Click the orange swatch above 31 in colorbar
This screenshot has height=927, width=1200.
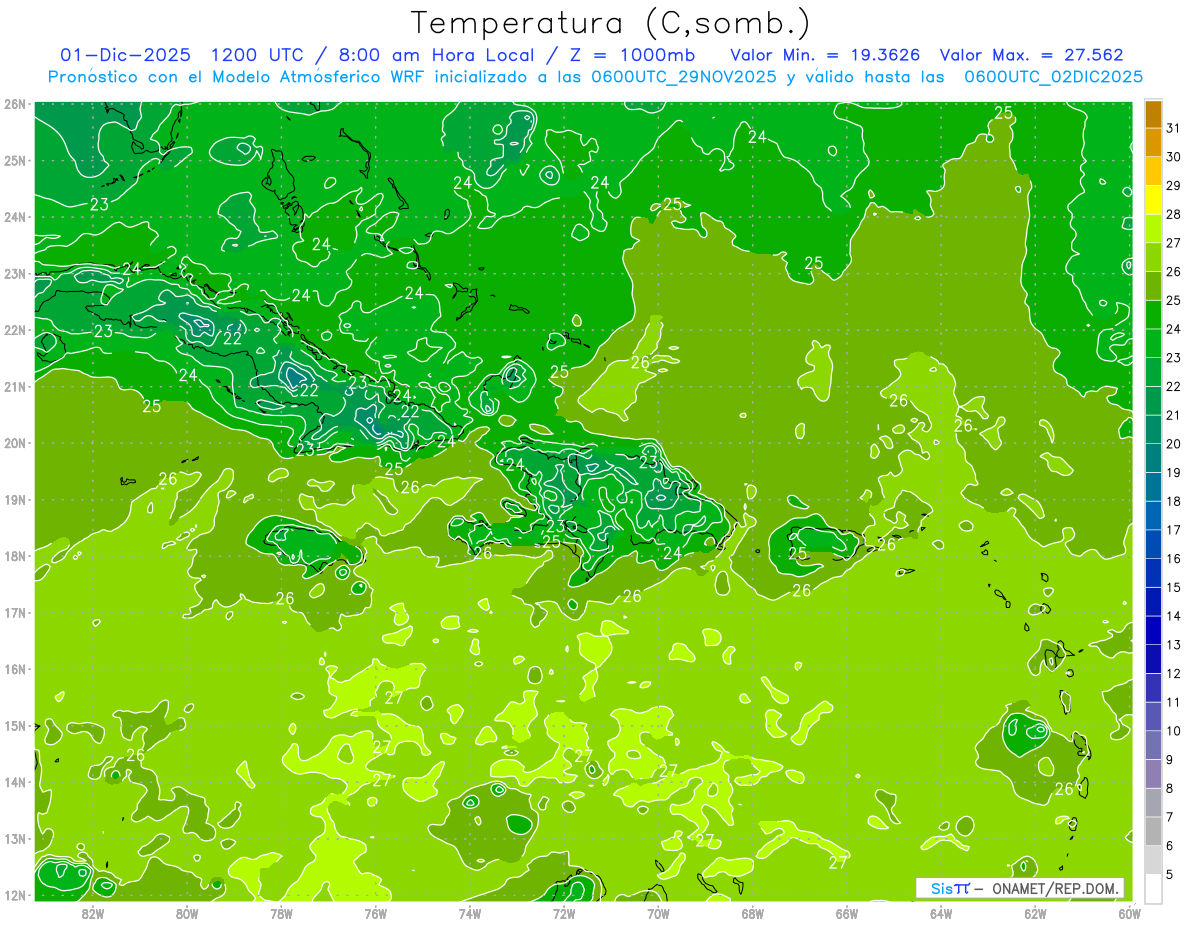click(x=1153, y=114)
